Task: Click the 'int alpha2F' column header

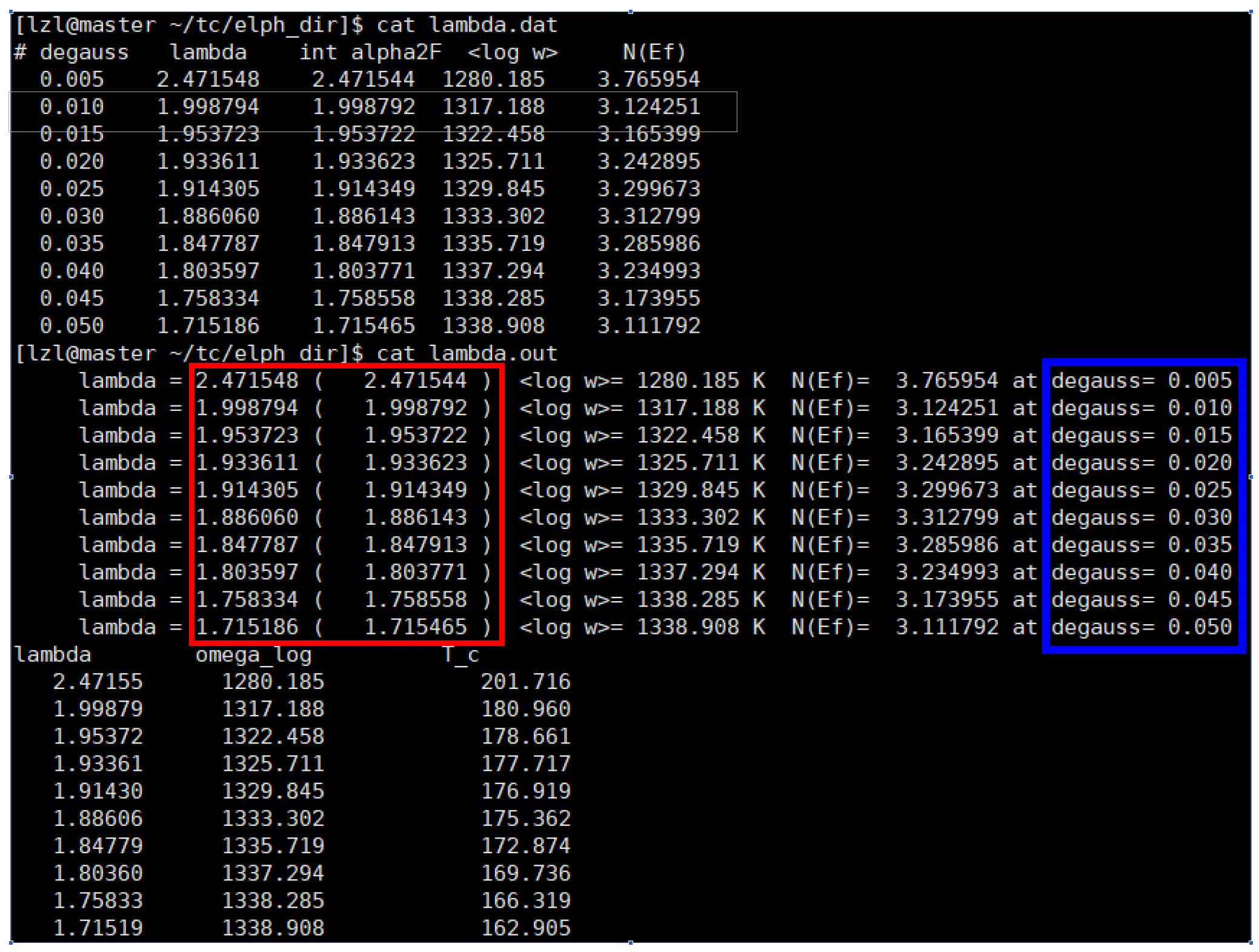Action: coord(370,52)
